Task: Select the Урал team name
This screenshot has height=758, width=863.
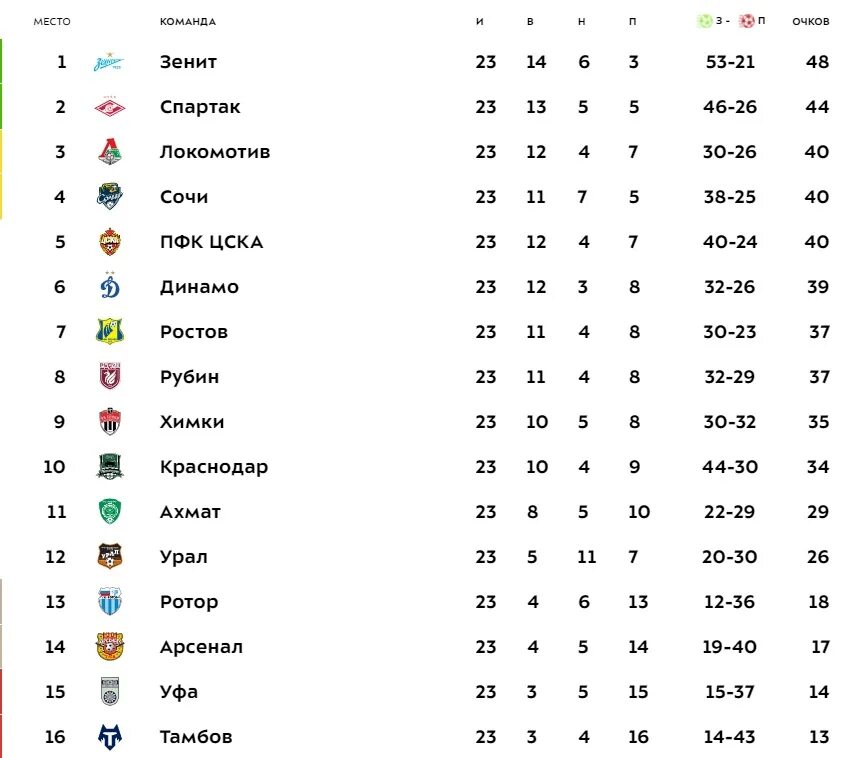Action: [184, 557]
